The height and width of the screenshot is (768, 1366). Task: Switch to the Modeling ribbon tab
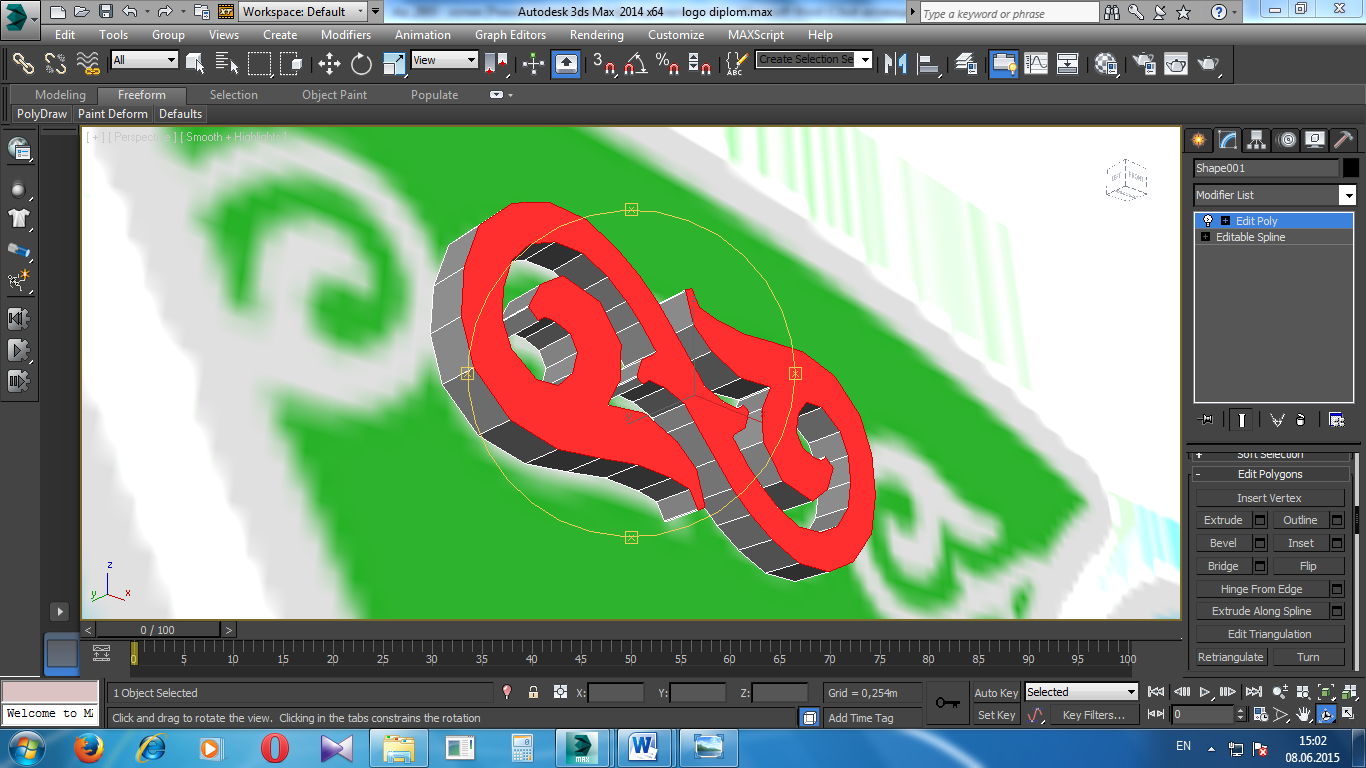(60, 95)
